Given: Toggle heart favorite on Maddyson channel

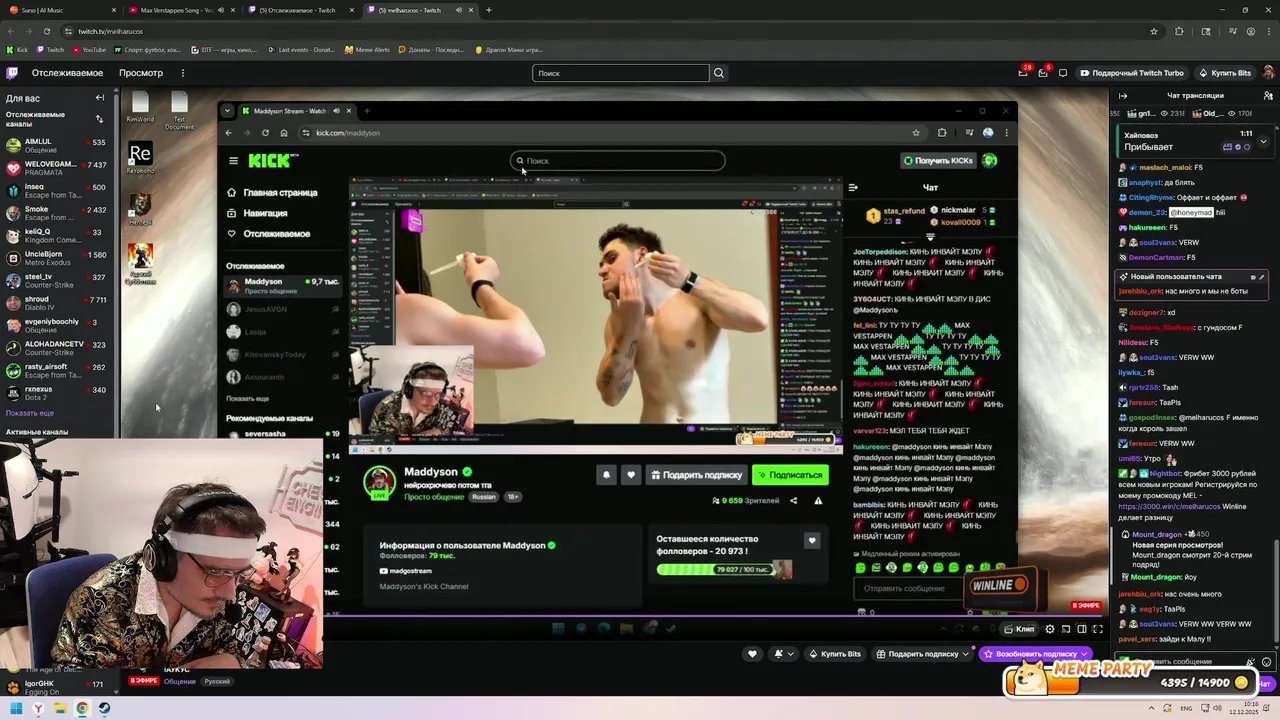Looking at the screenshot, I should pyautogui.click(x=630, y=475).
